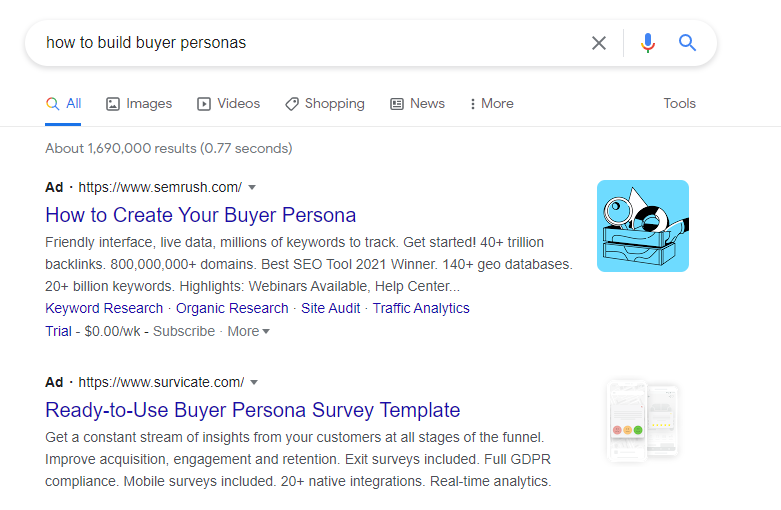Image resolution: width=781 pixels, height=510 pixels.
Task: Submit search using the magnifying glass icon
Action: (687, 43)
